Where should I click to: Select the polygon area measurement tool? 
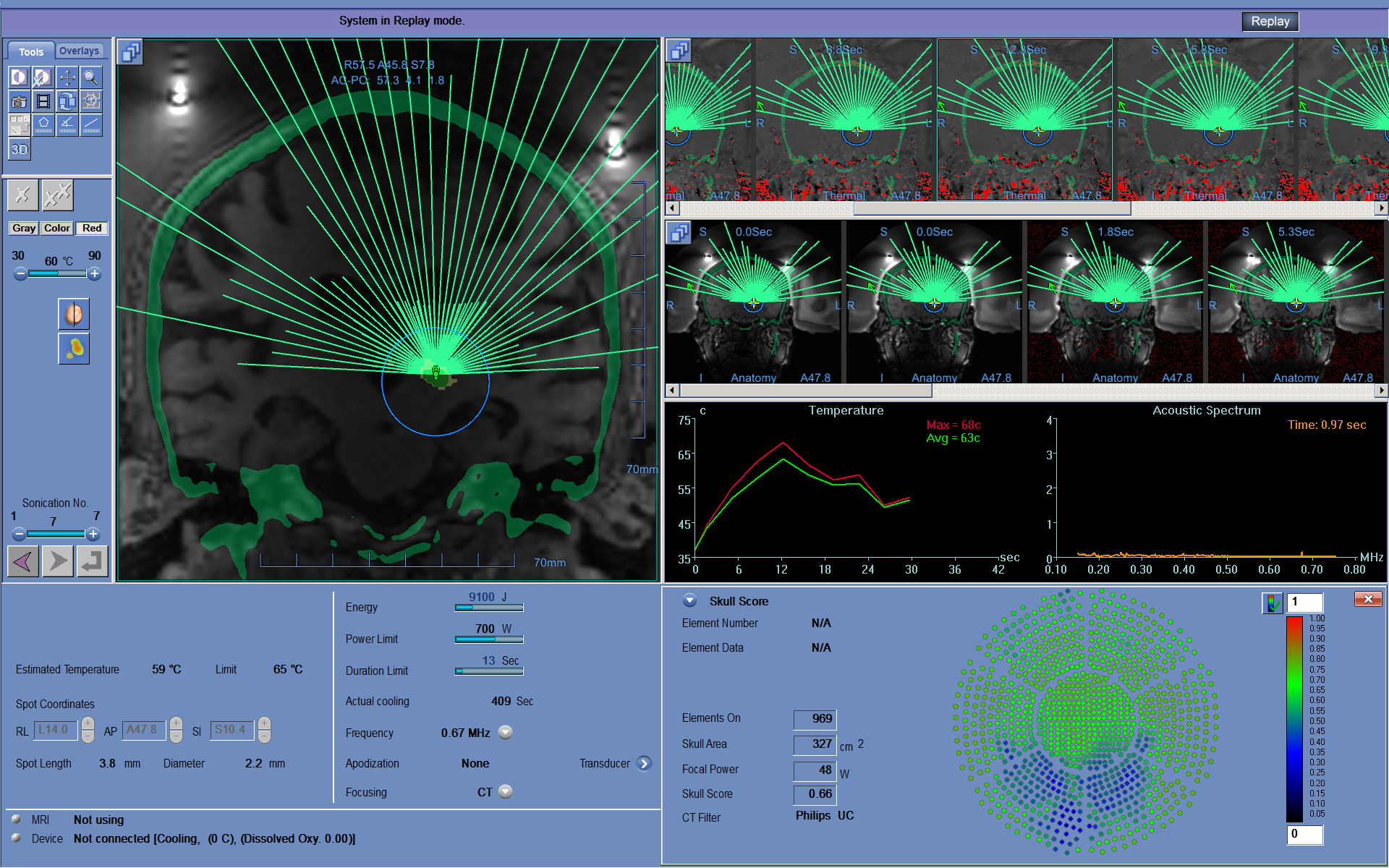[x=43, y=125]
